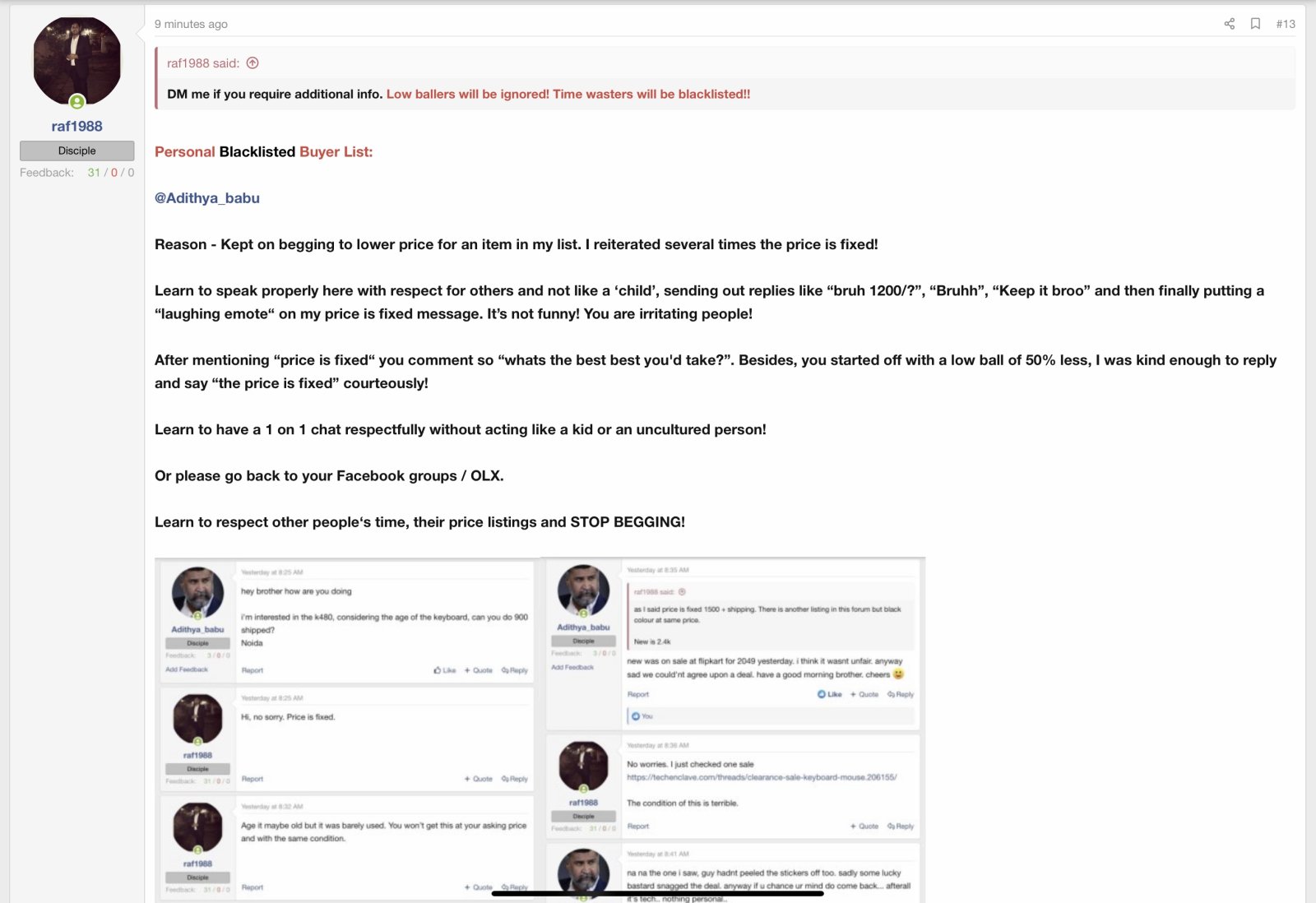Image resolution: width=1316 pixels, height=903 pixels.
Task: Click the online status indicator on avatar
Action: pos(76,102)
